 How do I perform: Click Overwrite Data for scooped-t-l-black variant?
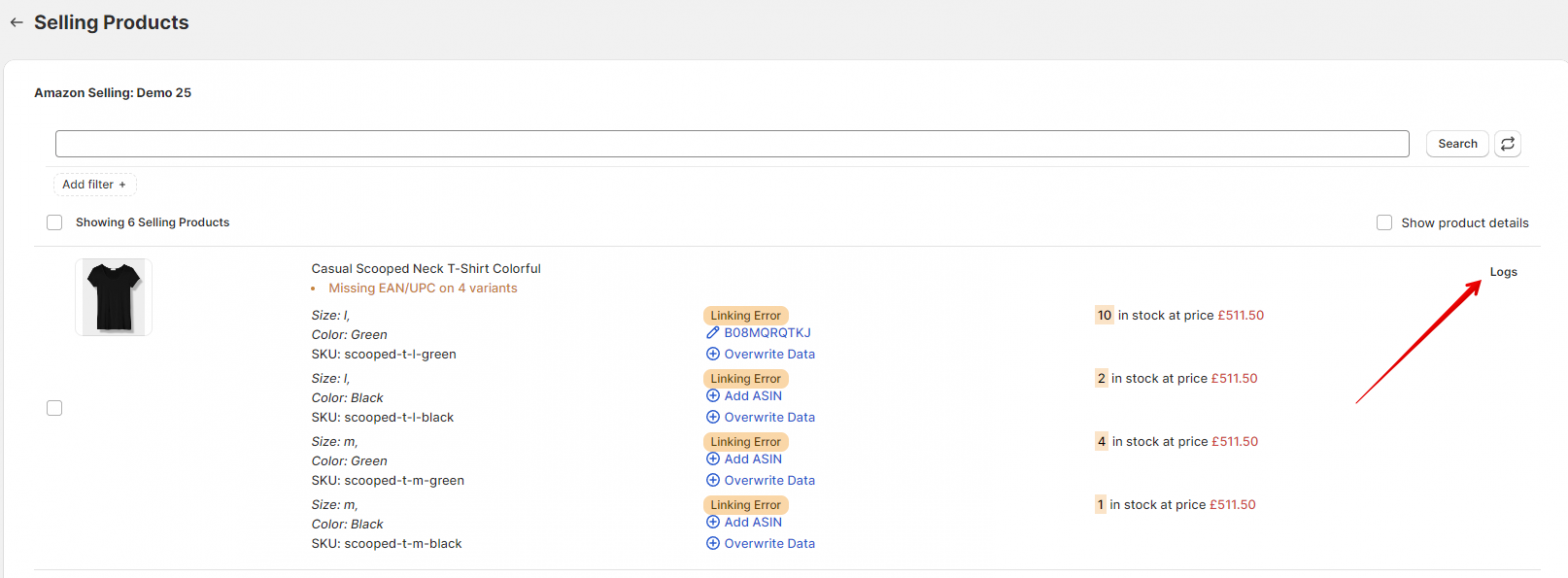pos(768,417)
